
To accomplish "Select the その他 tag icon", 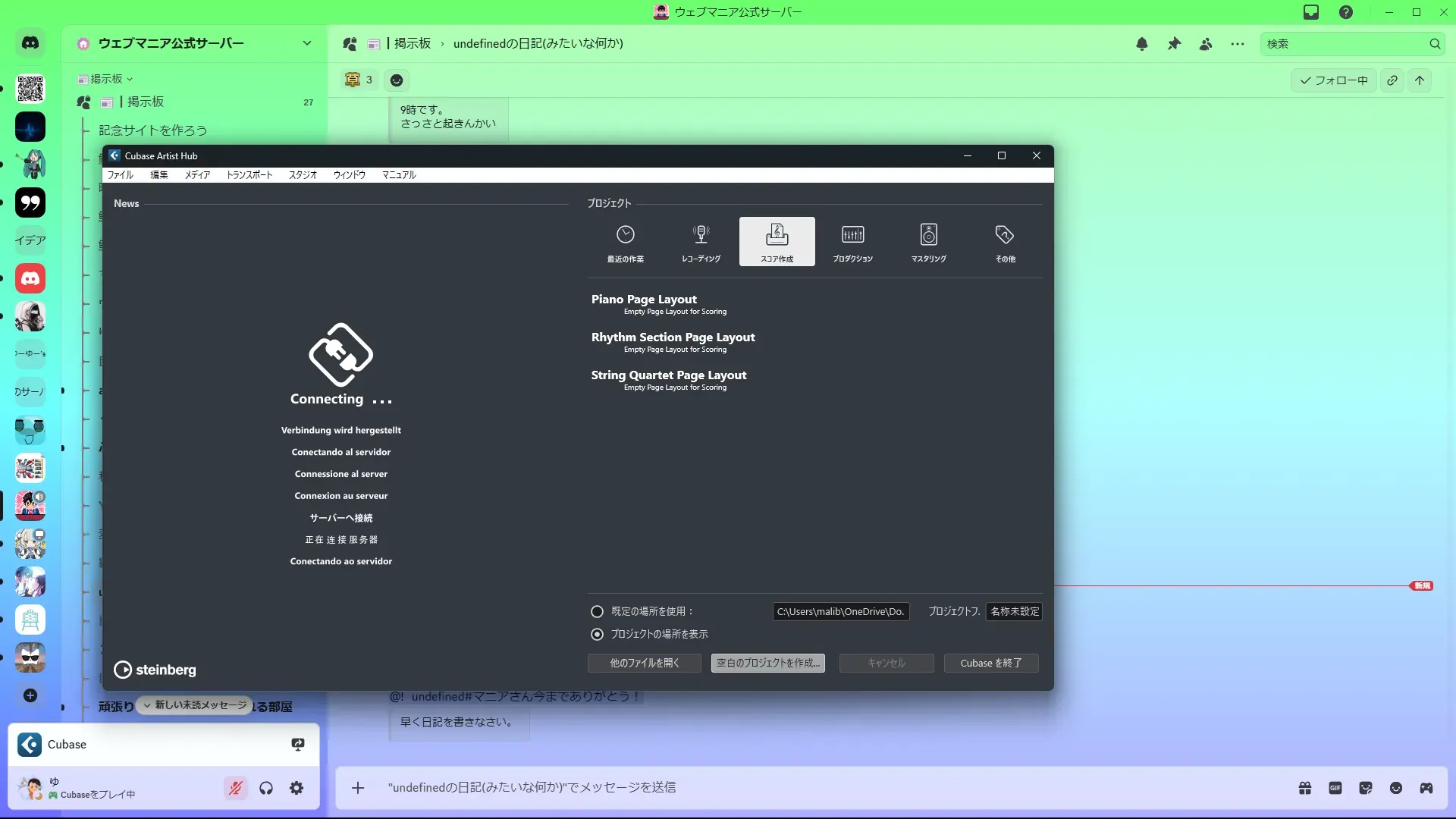I will [x=1004, y=236].
